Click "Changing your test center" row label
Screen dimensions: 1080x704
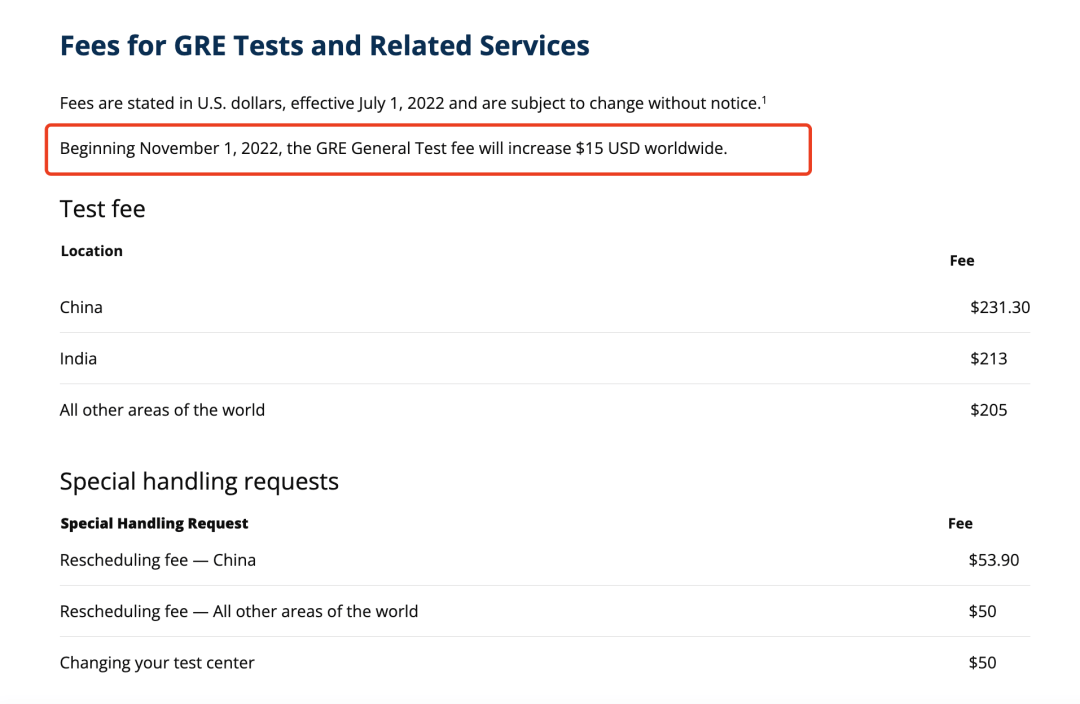coord(157,662)
